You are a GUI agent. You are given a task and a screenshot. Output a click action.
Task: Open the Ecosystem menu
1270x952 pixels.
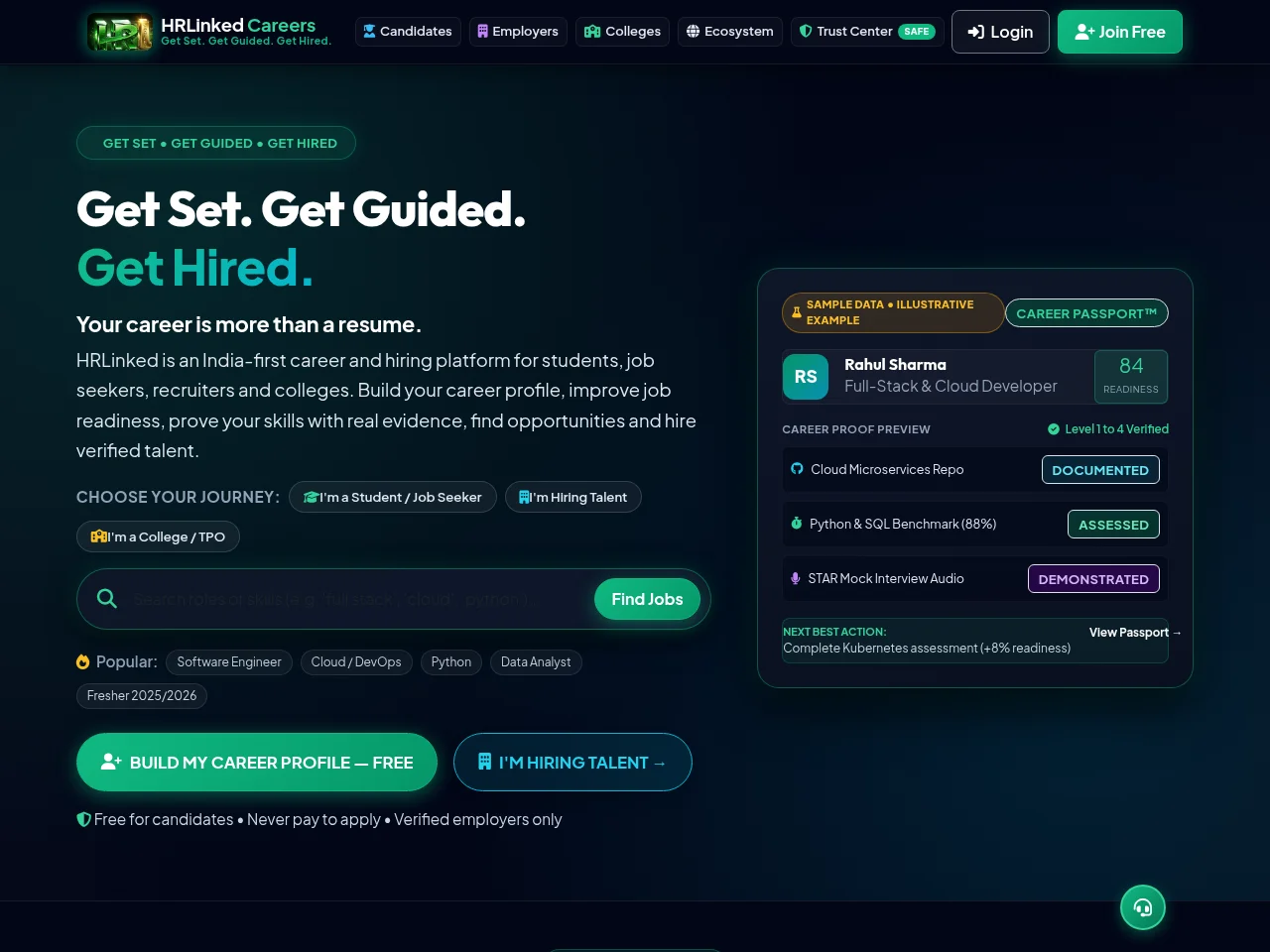(730, 32)
